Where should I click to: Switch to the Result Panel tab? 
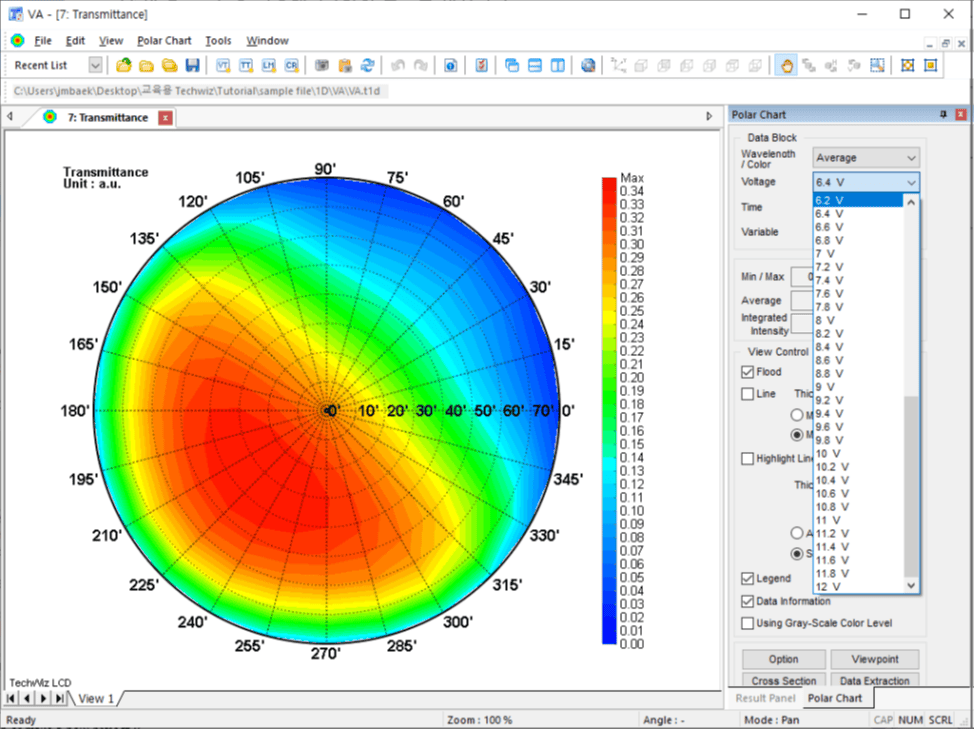tap(765, 698)
